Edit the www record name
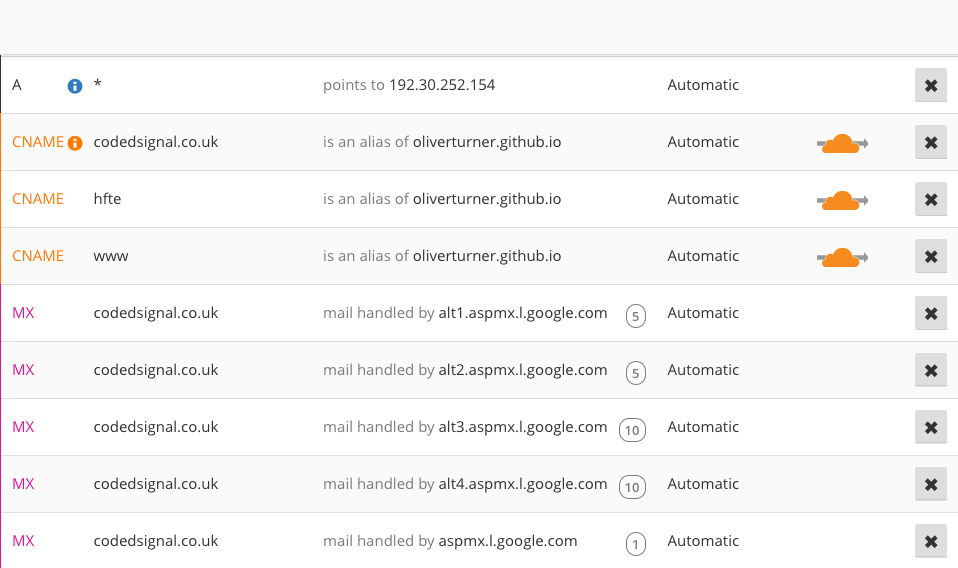 pos(111,257)
